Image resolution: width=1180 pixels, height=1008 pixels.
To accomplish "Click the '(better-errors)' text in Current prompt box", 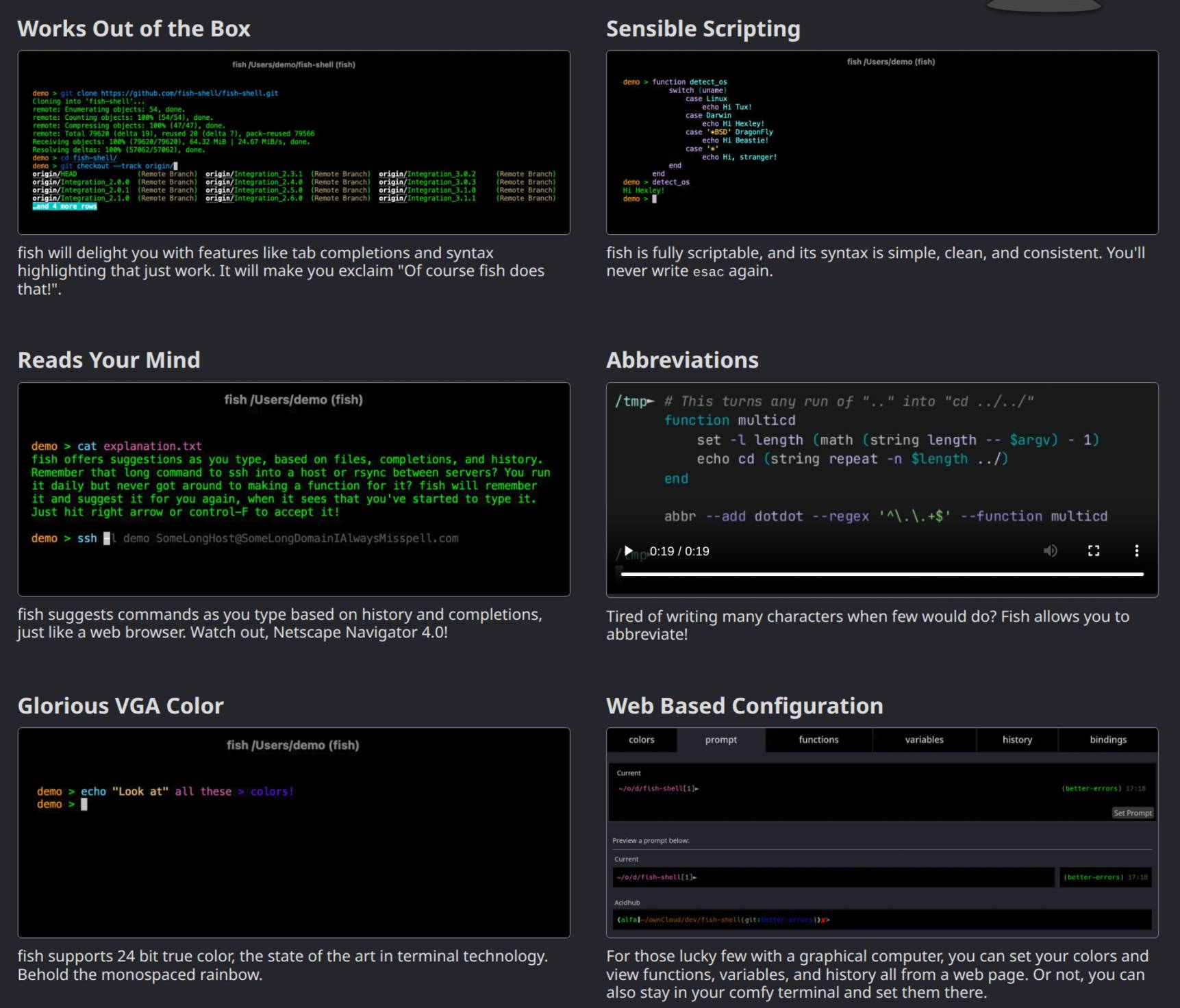I will [x=1092, y=788].
